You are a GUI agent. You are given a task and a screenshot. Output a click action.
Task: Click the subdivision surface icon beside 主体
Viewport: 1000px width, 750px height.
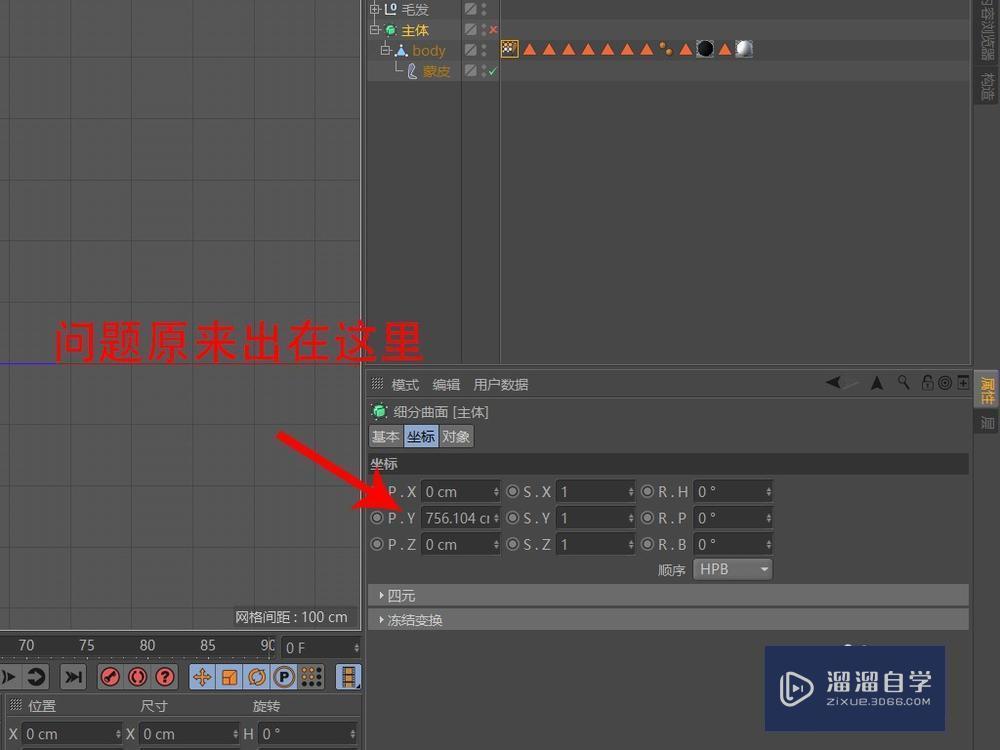click(x=389, y=30)
